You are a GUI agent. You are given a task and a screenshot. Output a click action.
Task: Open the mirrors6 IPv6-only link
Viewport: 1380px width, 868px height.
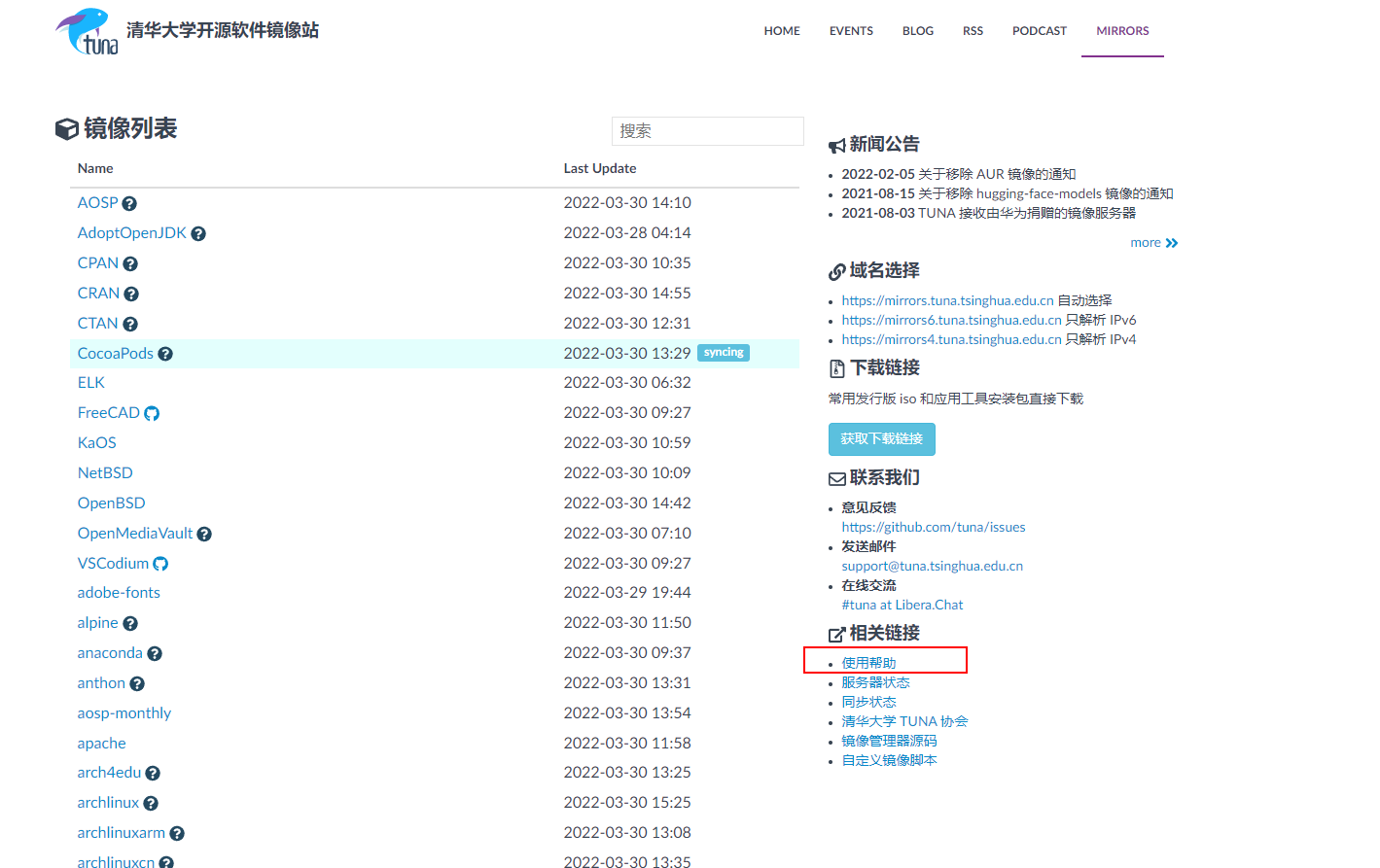[x=952, y=320]
